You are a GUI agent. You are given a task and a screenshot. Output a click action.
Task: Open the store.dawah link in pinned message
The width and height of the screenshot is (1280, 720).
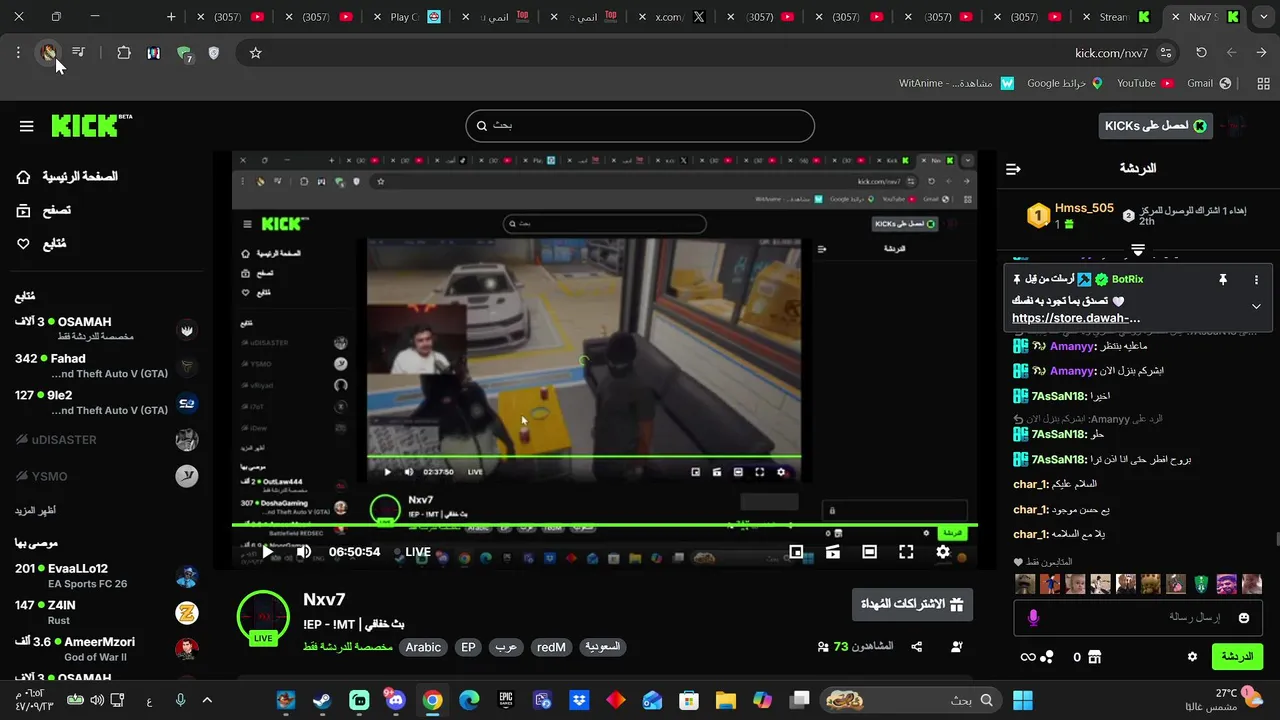pos(1076,318)
